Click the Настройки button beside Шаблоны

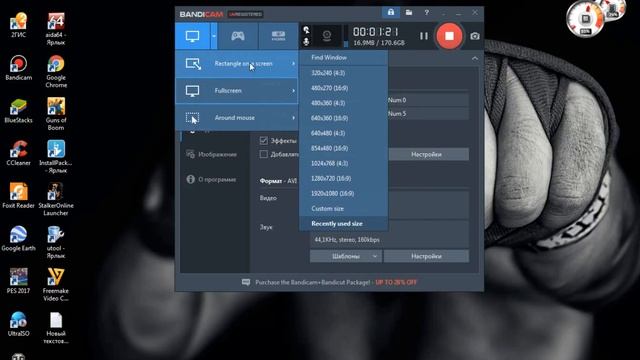(x=426, y=256)
